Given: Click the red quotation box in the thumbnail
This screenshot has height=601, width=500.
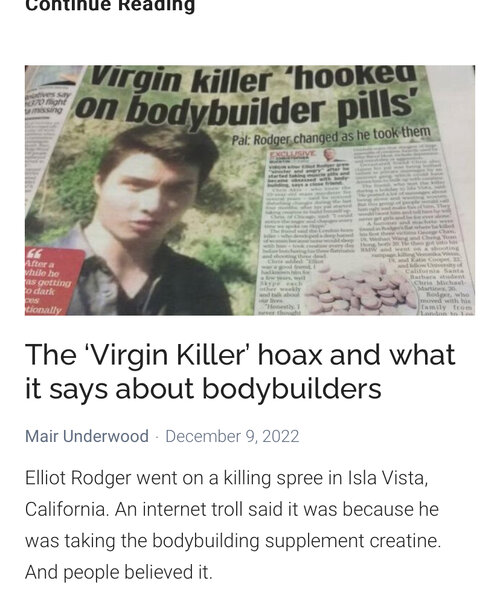Looking at the screenshot, I should pyautogui.click(x=54, y=281).
